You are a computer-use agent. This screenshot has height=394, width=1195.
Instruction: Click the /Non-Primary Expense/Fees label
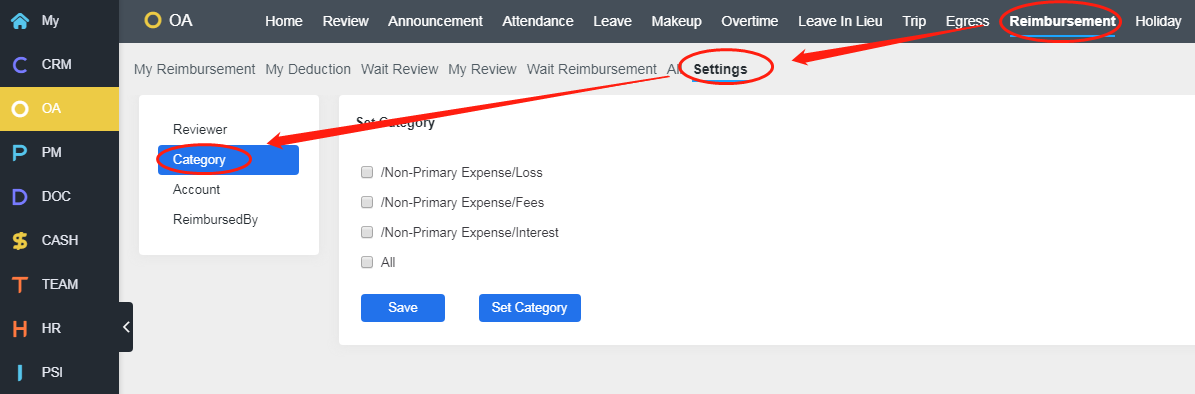tap(462, 203)
